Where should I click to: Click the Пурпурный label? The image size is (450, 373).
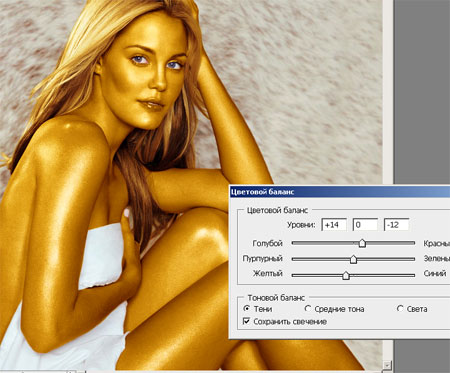pyautogui.click(x=263, y=259)
